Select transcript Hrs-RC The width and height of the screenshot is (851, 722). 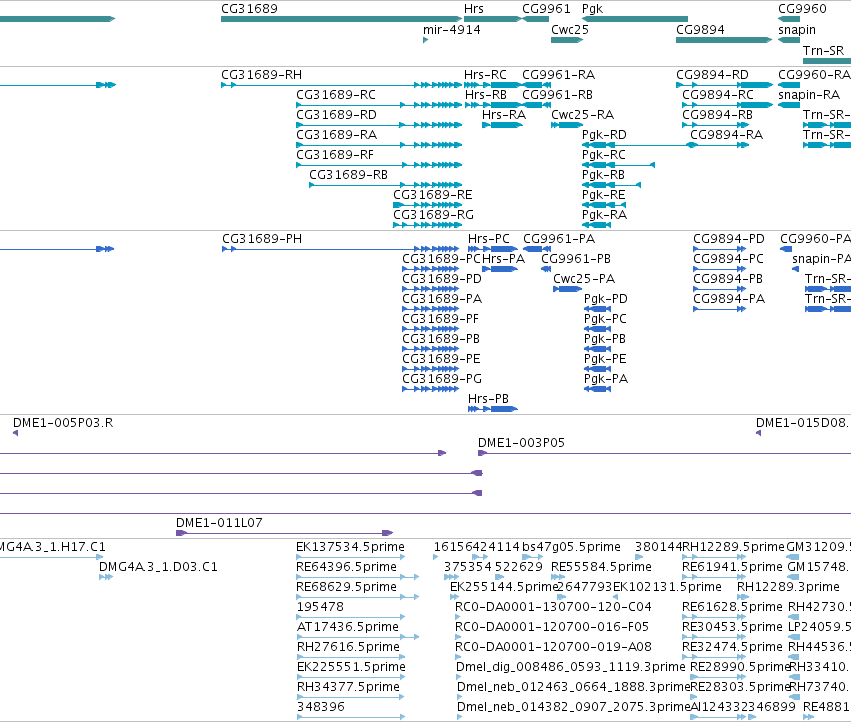point(492,85)
